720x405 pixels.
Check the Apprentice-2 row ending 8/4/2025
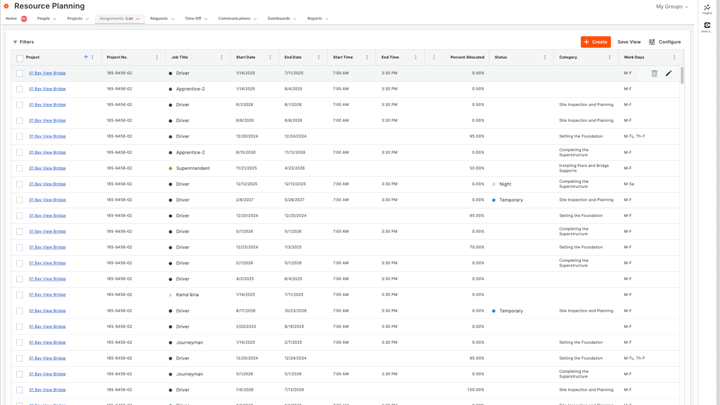[x=19, y=89]
